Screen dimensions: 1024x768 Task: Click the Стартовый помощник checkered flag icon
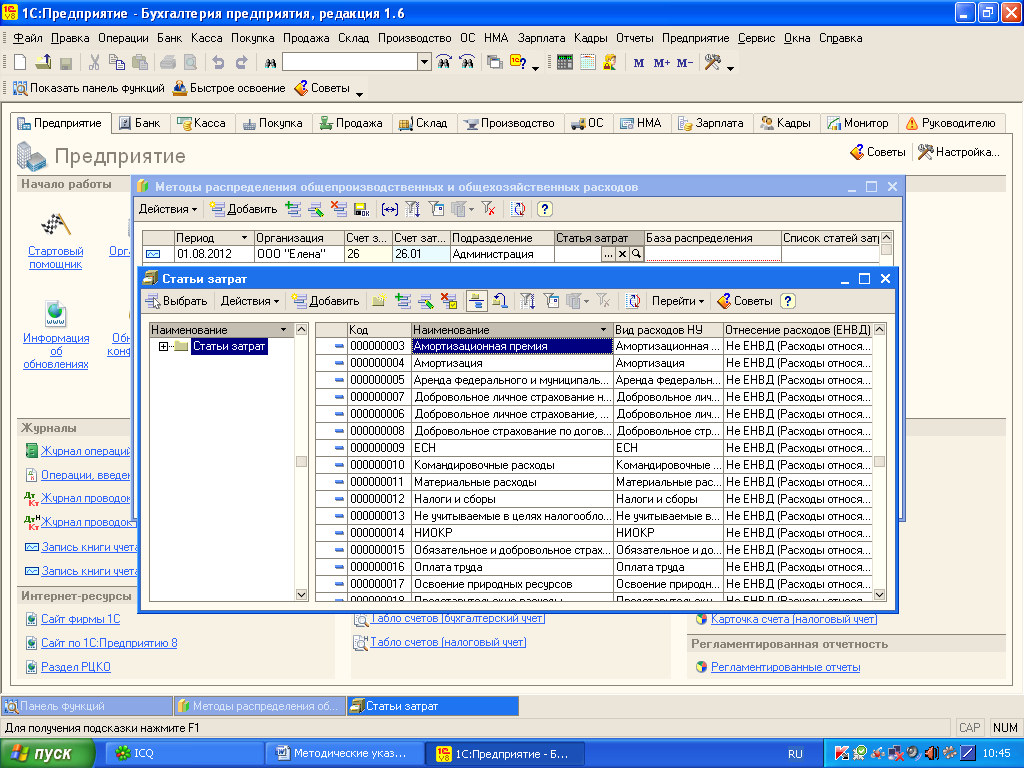pyautogui.click(x=56, y=225)
